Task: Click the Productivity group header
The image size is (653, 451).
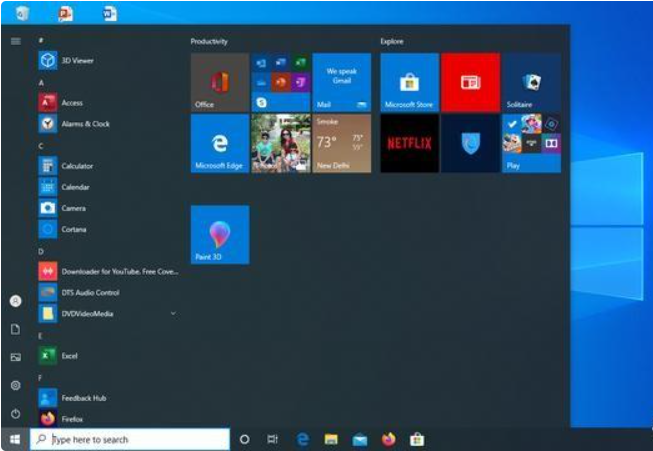Action: tap(209, 41)
